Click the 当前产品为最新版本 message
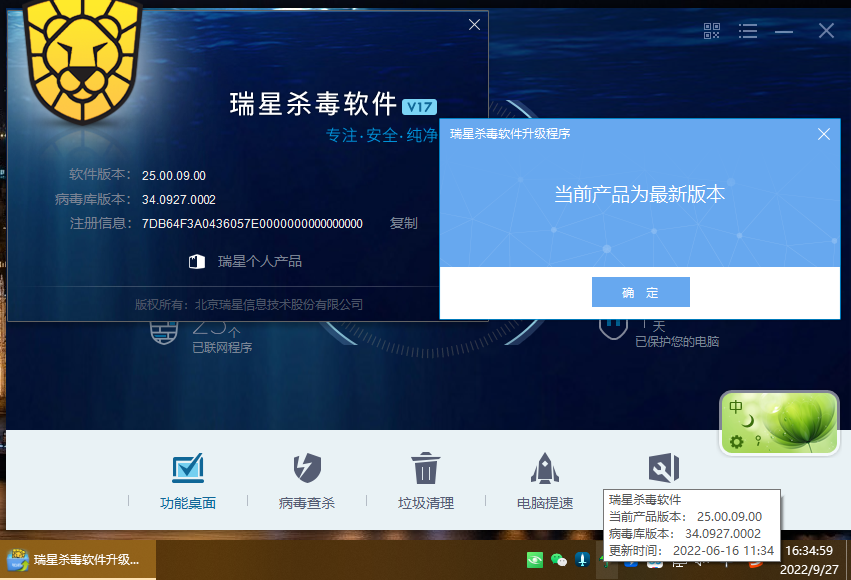851x580 pixels. (639, 194)
